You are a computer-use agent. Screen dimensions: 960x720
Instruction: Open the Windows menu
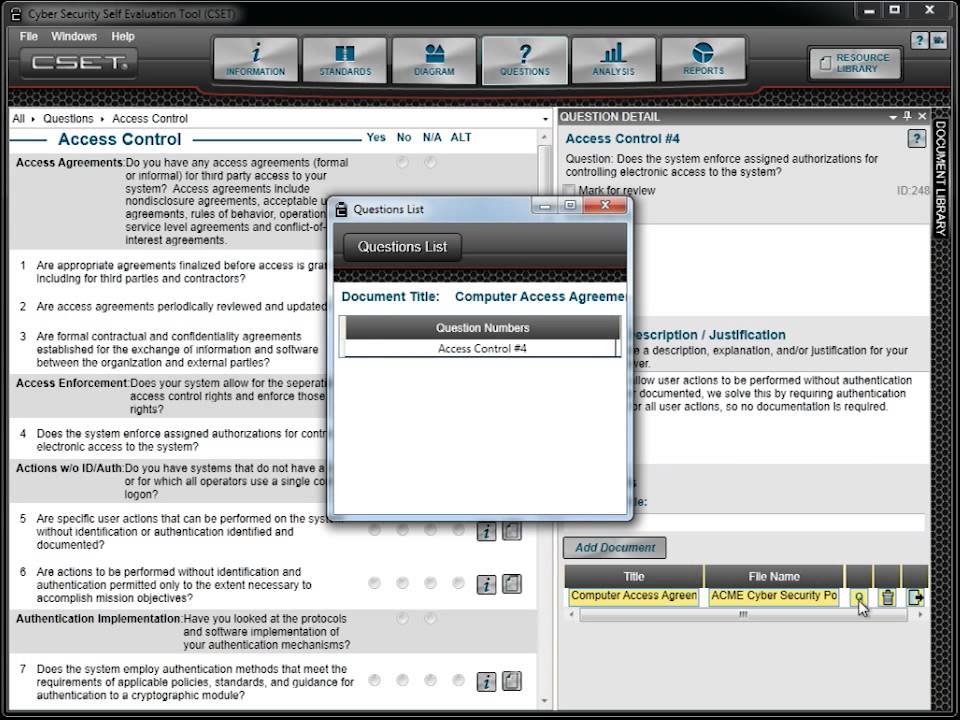point(74,36)
